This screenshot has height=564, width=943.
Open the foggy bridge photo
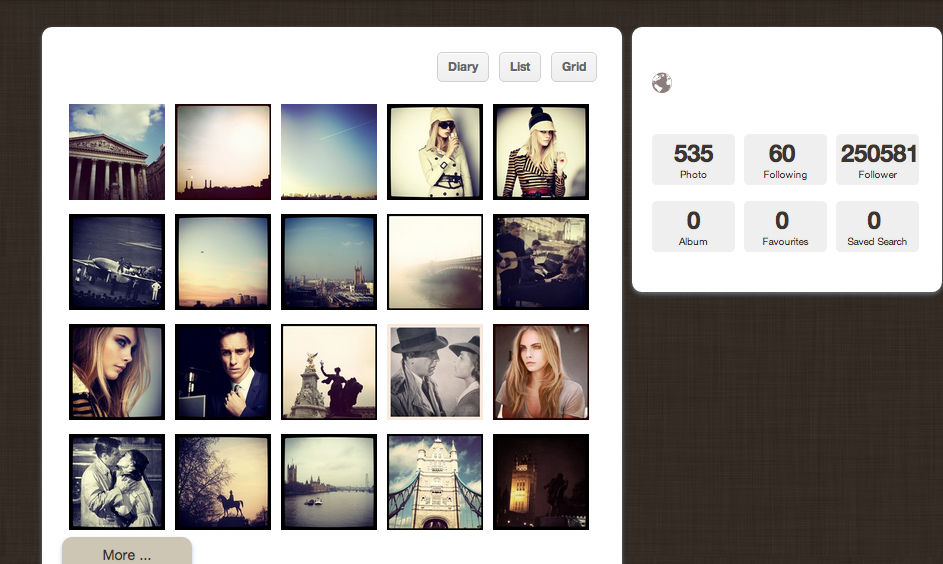[435, 262]
